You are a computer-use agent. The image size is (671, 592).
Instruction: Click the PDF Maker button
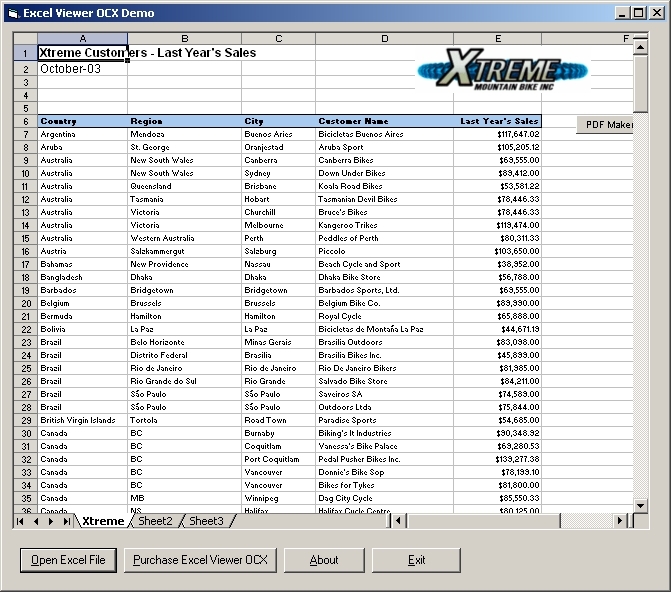click(605, 125)
